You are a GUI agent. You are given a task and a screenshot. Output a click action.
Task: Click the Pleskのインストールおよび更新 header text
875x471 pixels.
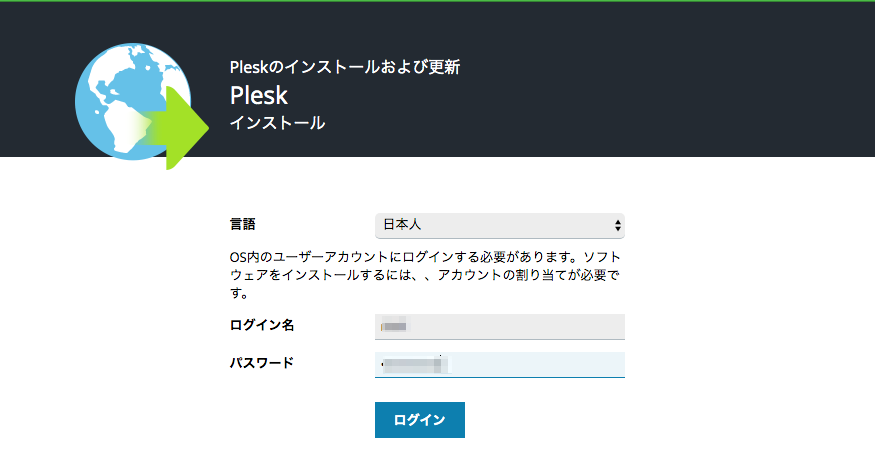344,68
